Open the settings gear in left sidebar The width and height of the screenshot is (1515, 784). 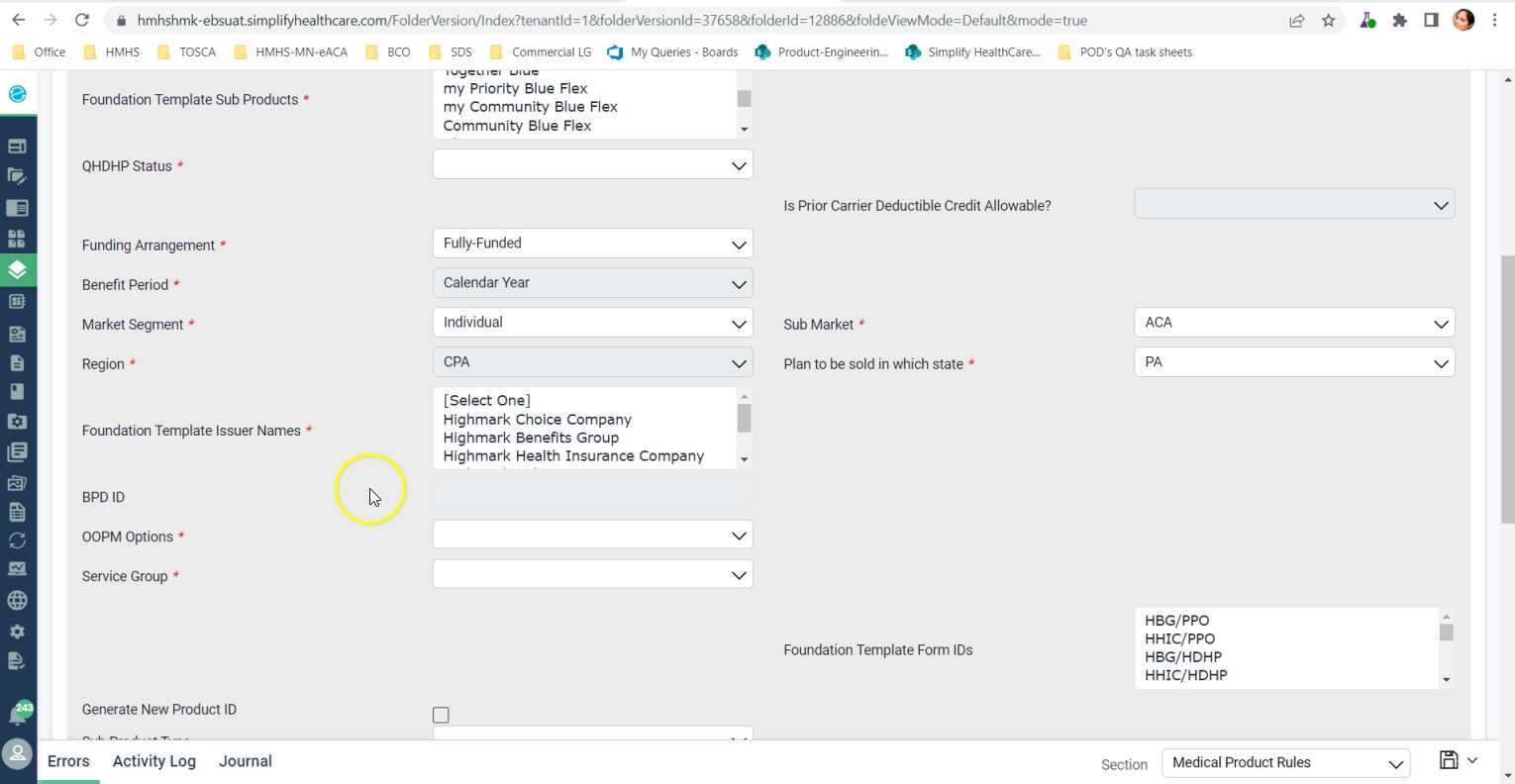(x=17, y=632)
